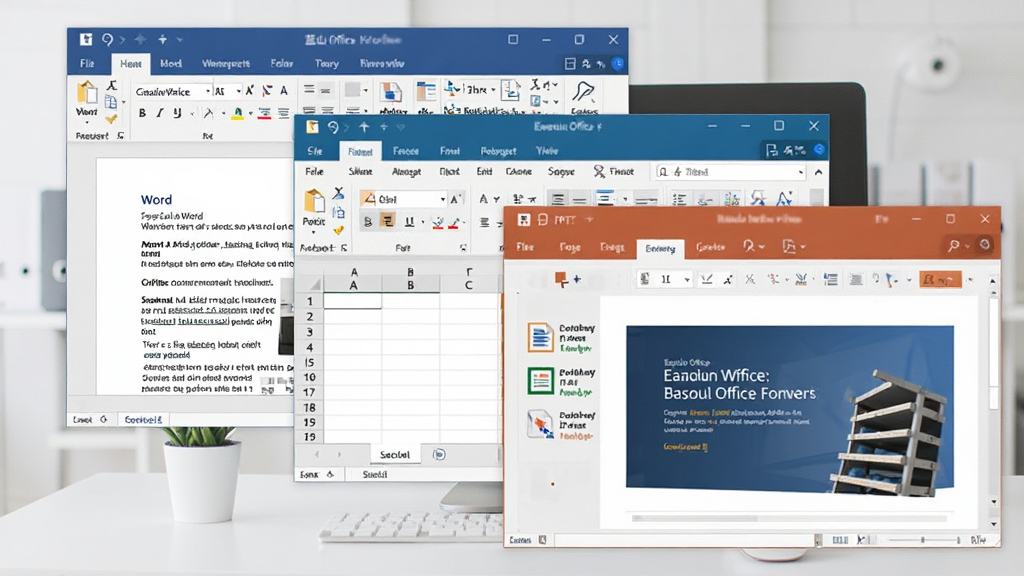Image resolution: width=1024 pixels, height=576 pixels.
Task: Click the list layout icon in the presentation toolbar
Action: coord(831,280)
